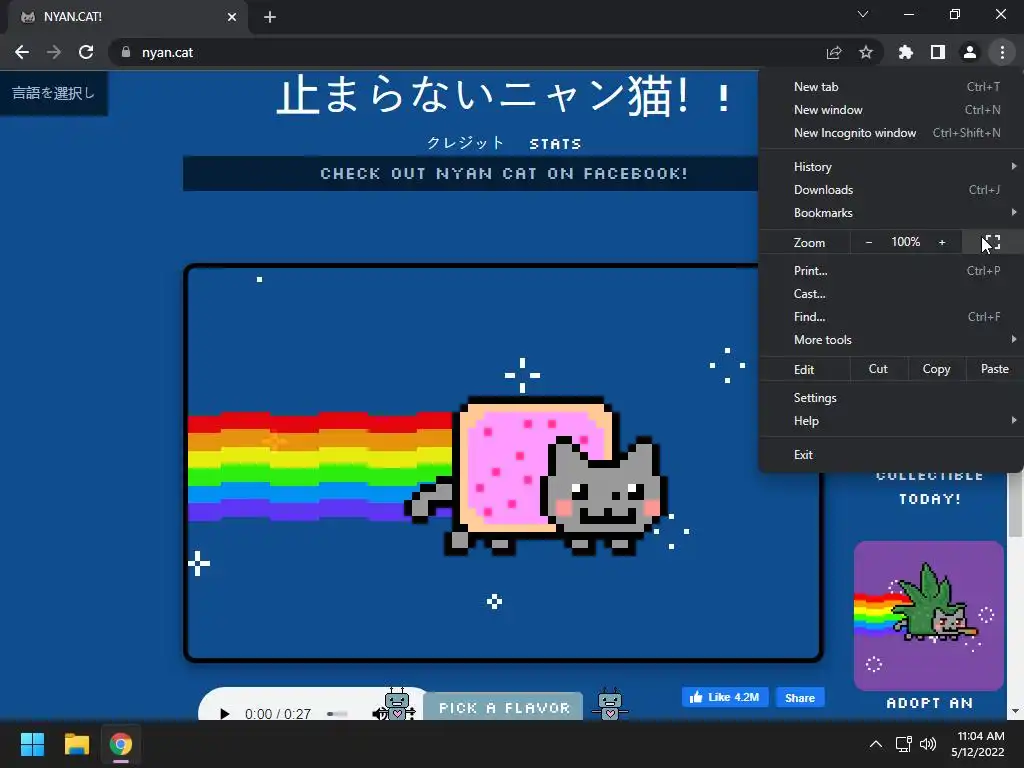Click the Facebook Share button

coord(800,697)
